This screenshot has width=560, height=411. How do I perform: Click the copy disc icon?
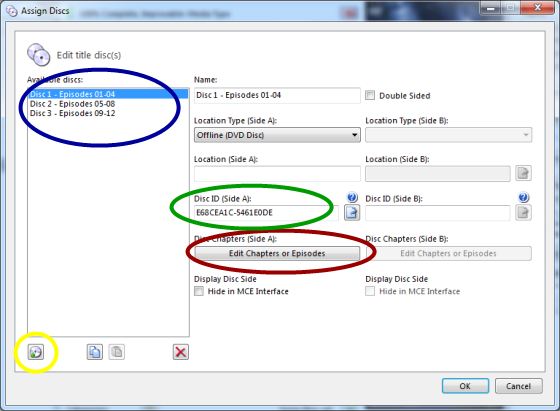click(95, 352)
